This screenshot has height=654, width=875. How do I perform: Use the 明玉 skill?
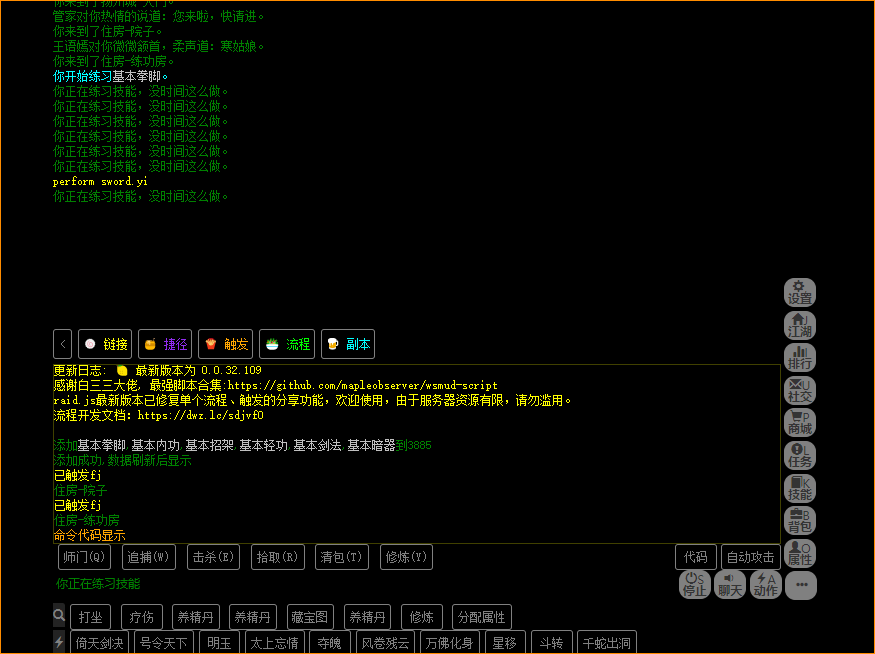pyautogui.click(x=219, y=643)
